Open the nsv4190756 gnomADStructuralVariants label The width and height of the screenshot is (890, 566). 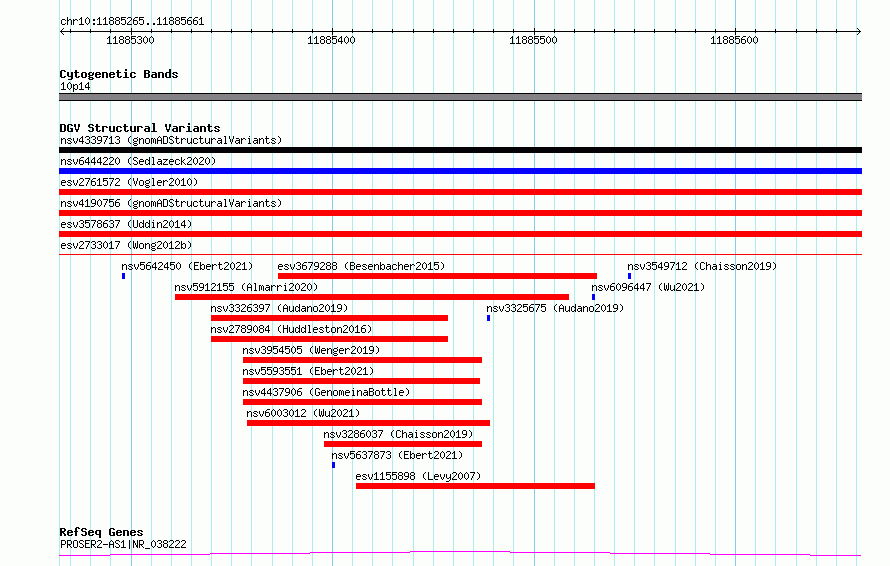(x=171, y=203)
